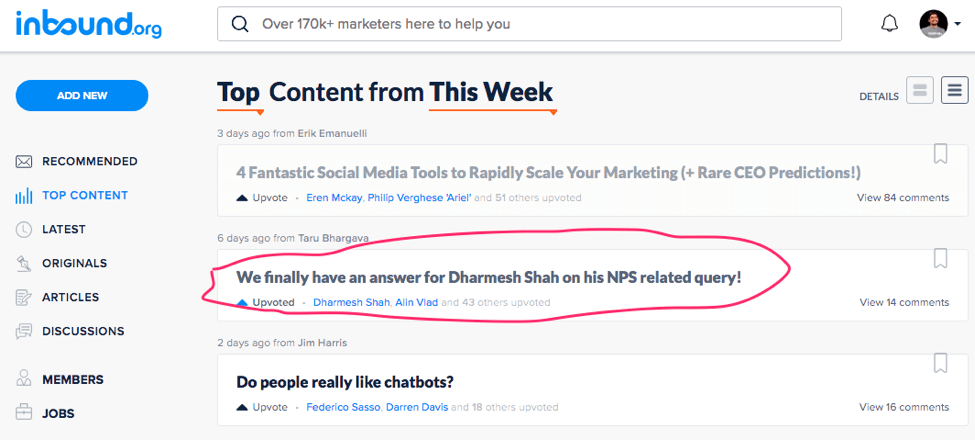Bookmark the chatbots post
The image size is (975, 440).
click(x=940, y=363)
